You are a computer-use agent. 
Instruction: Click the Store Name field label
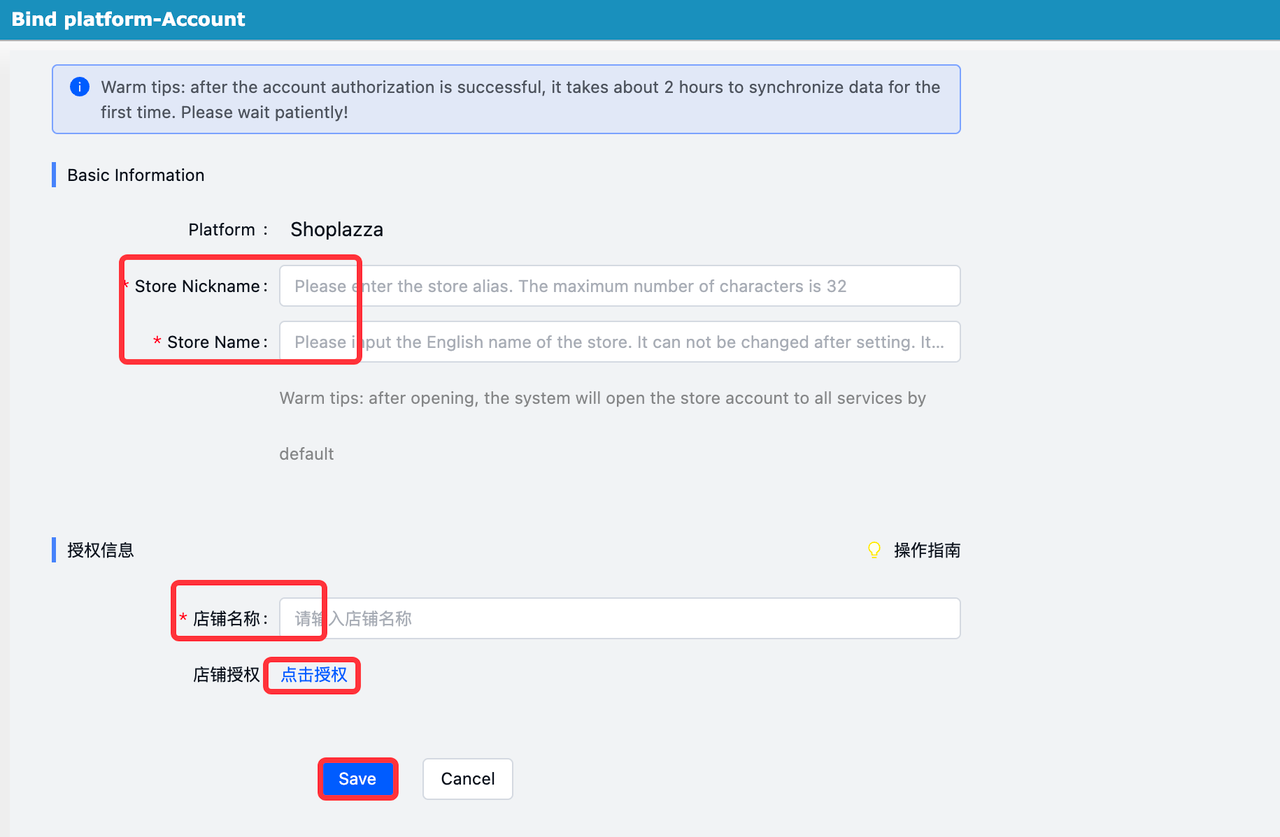point(214,342)
